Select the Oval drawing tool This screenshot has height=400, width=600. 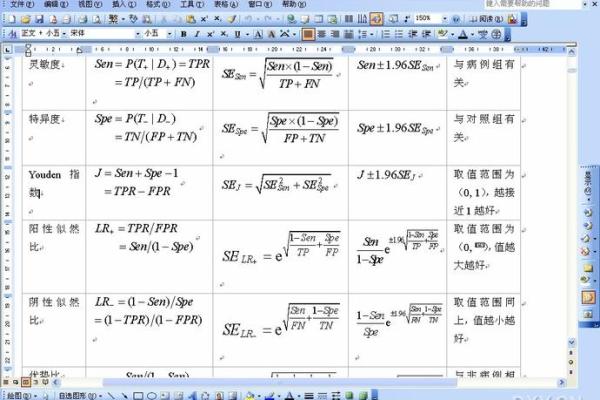click(x=151, y=394)
